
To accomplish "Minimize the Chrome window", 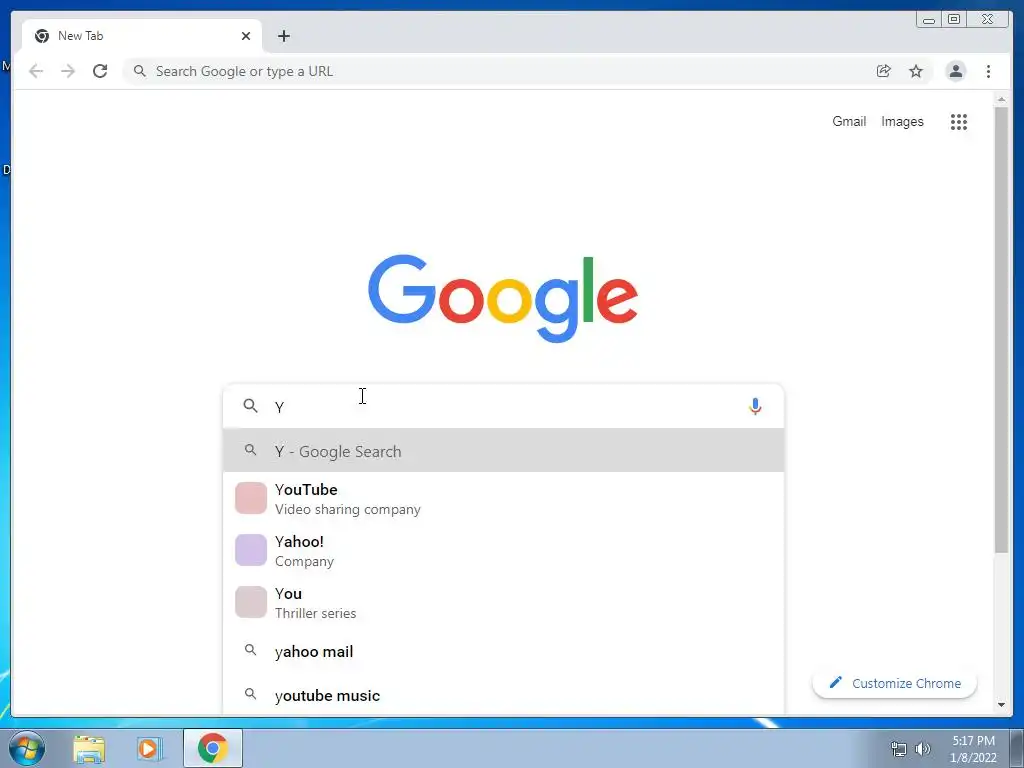I will point(928,20).
